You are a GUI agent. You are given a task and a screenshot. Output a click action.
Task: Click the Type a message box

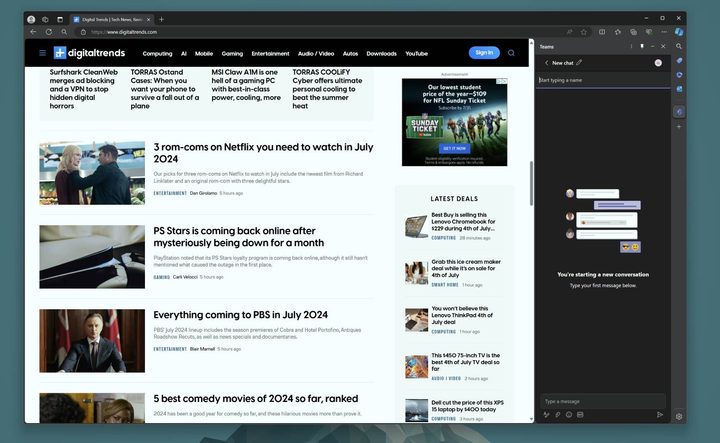pyautogui.click(x=603, y=402)
